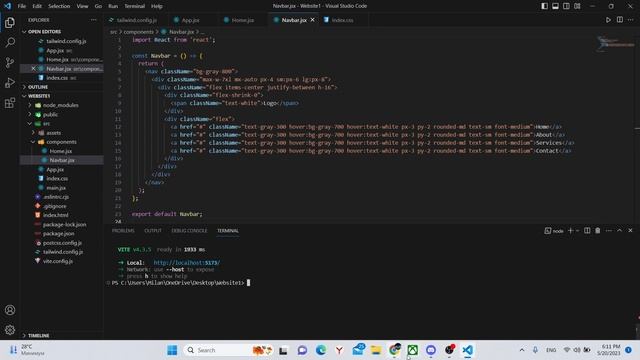Screen dimensions: 640x360
Task: Kill terminal with the trash icon
Action: point(598,231)
